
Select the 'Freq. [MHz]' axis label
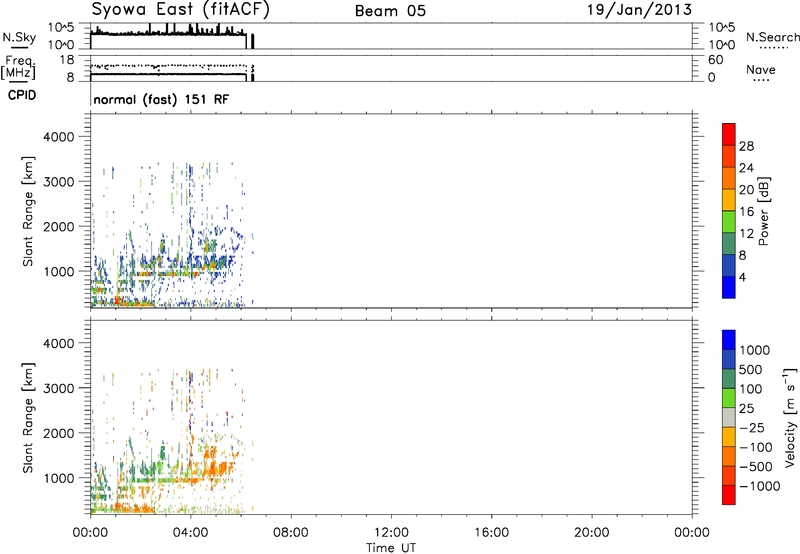tap(18, 67)
